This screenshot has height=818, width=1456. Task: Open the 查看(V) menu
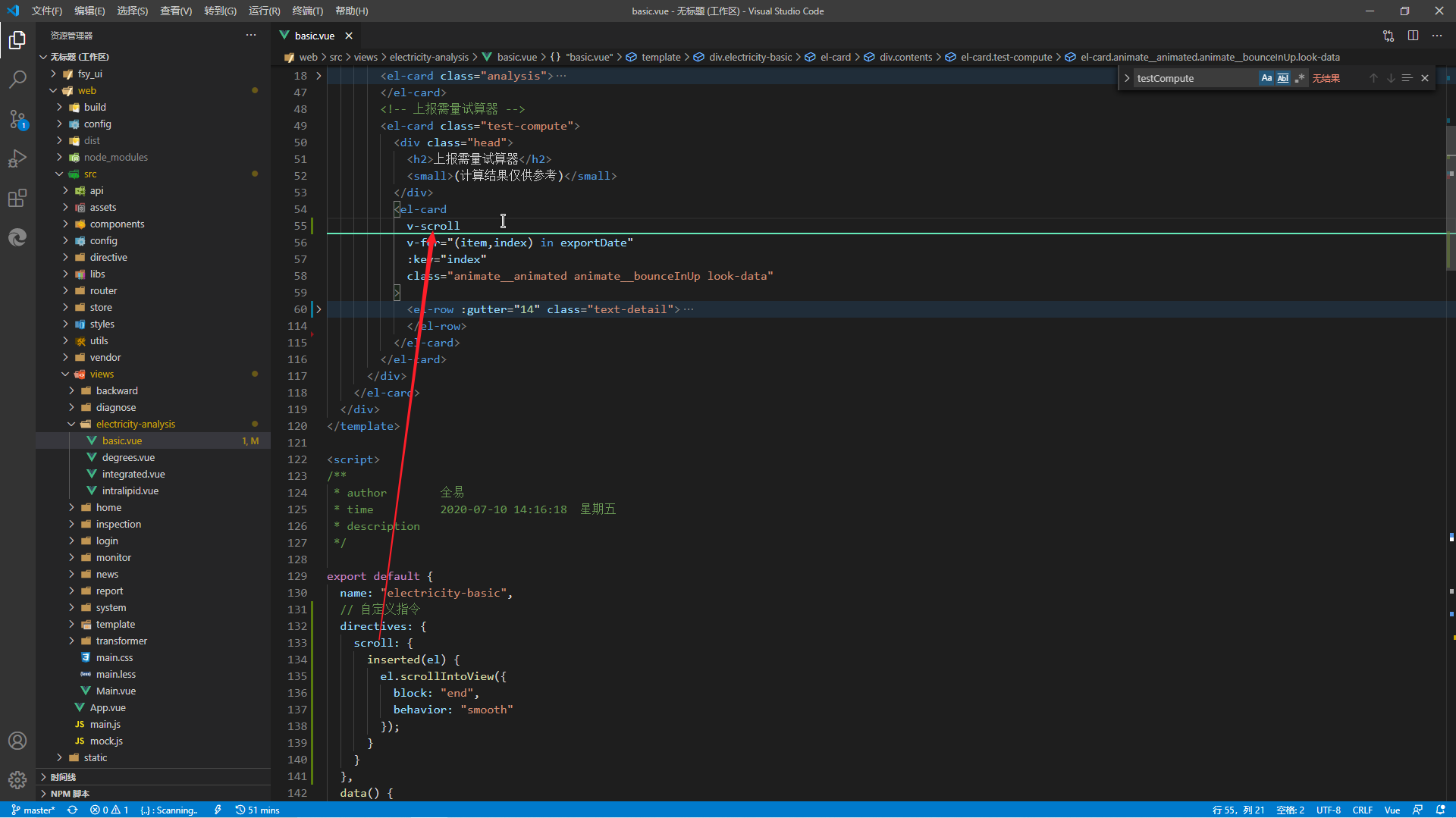click(176, 11)
